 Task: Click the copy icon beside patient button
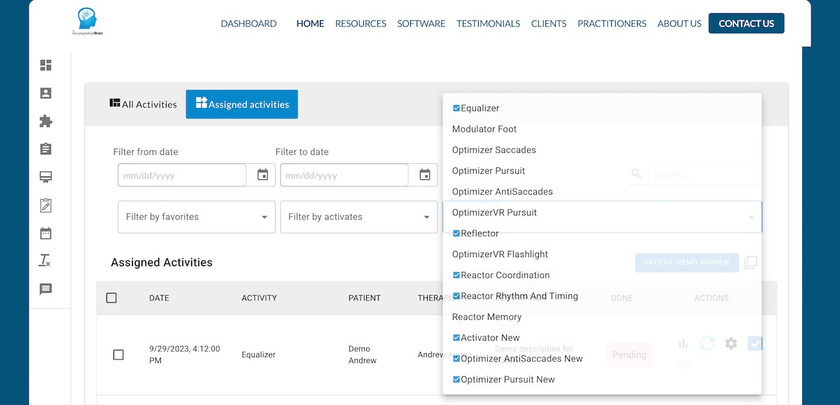(x=751, y=262)
